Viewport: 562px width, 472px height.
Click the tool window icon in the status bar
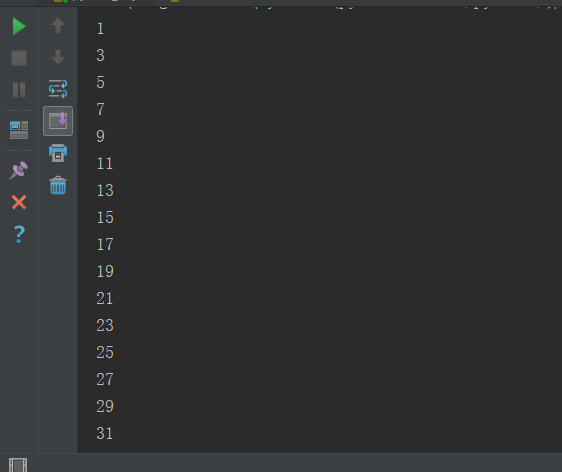[x=18, y=465]
